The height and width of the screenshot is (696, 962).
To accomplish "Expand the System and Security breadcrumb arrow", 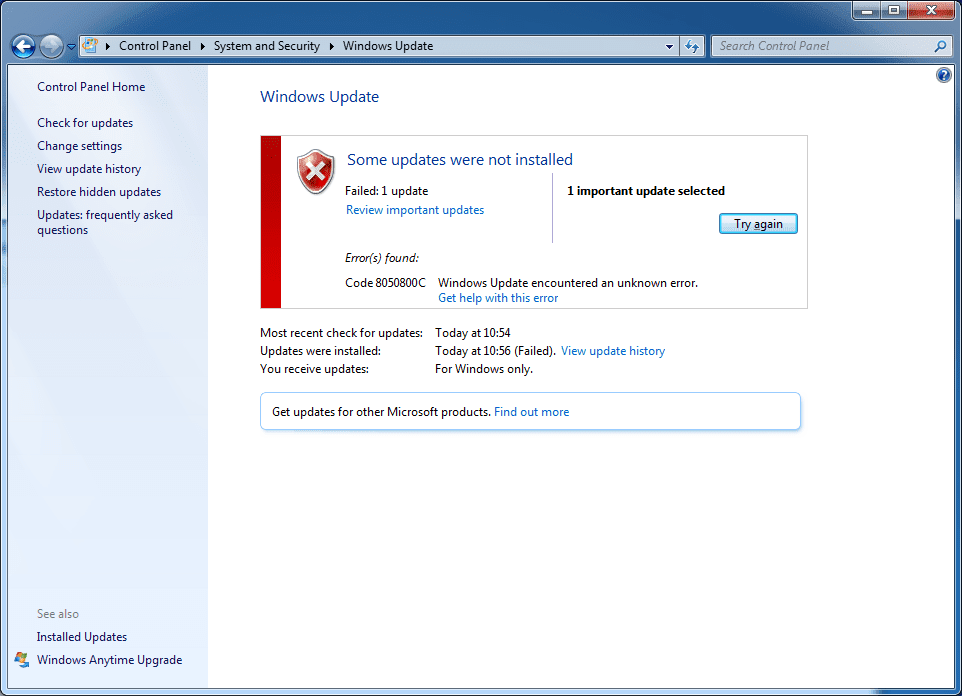I will click(x=330, y=45).
